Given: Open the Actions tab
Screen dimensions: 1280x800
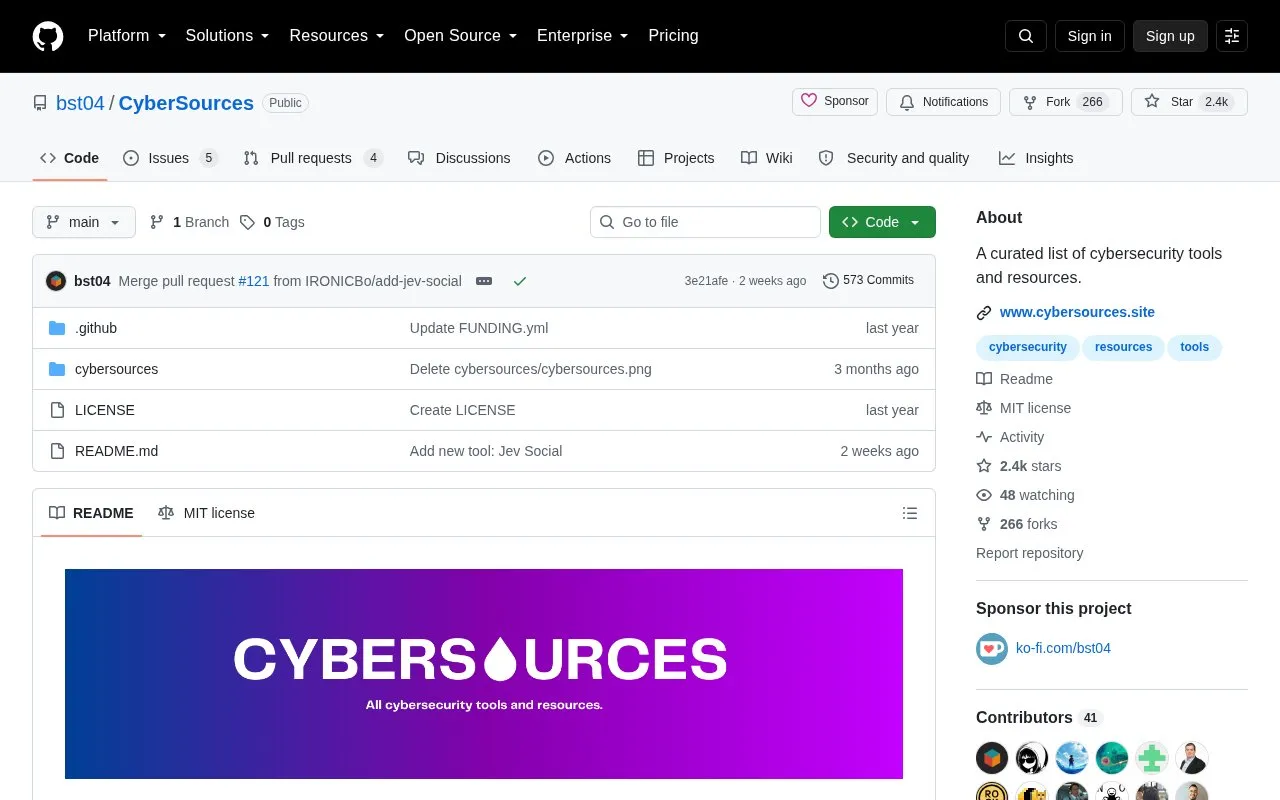Looking at the screenshot, I should (574, 158).
